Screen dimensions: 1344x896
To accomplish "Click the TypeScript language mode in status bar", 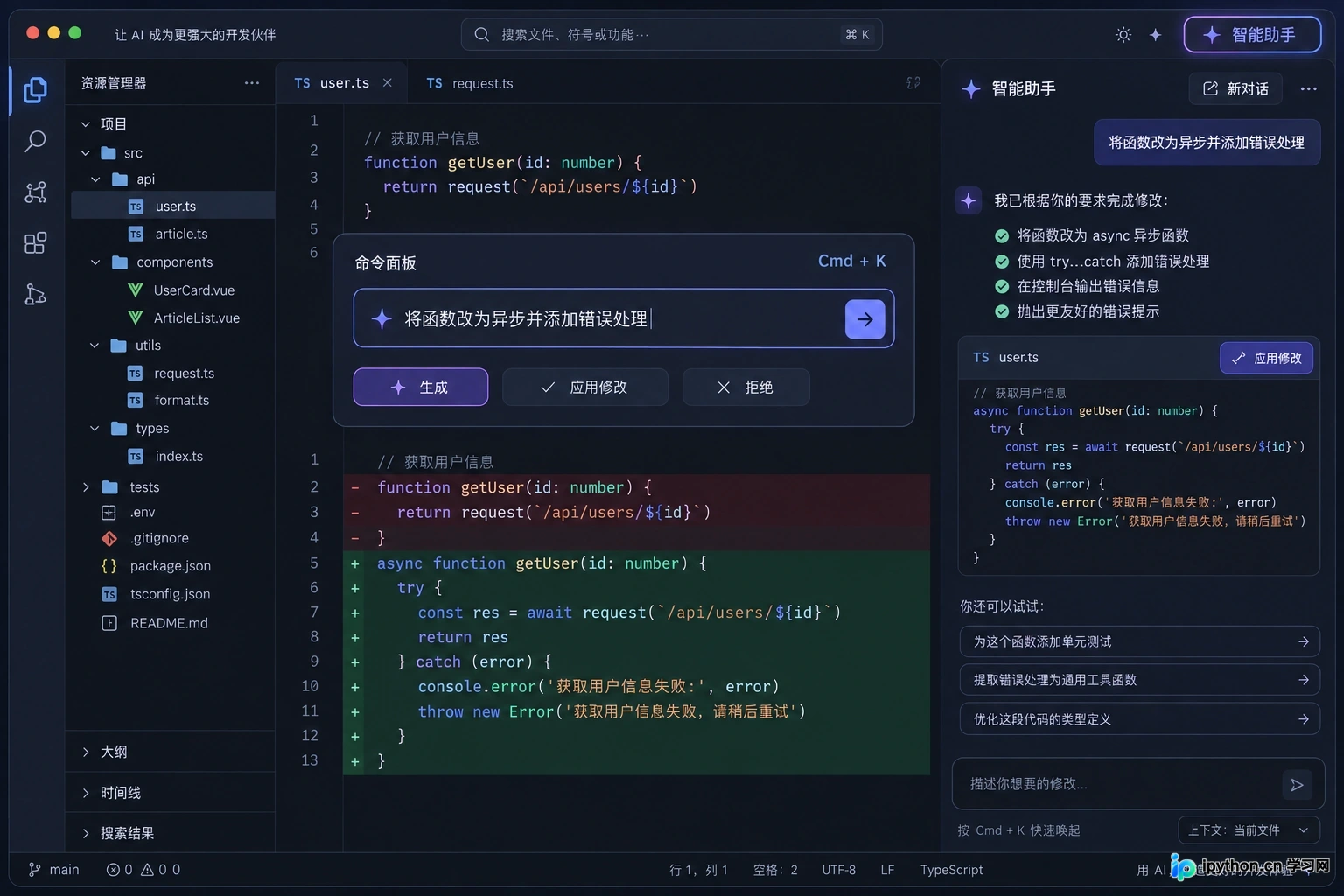I will 951,870.
